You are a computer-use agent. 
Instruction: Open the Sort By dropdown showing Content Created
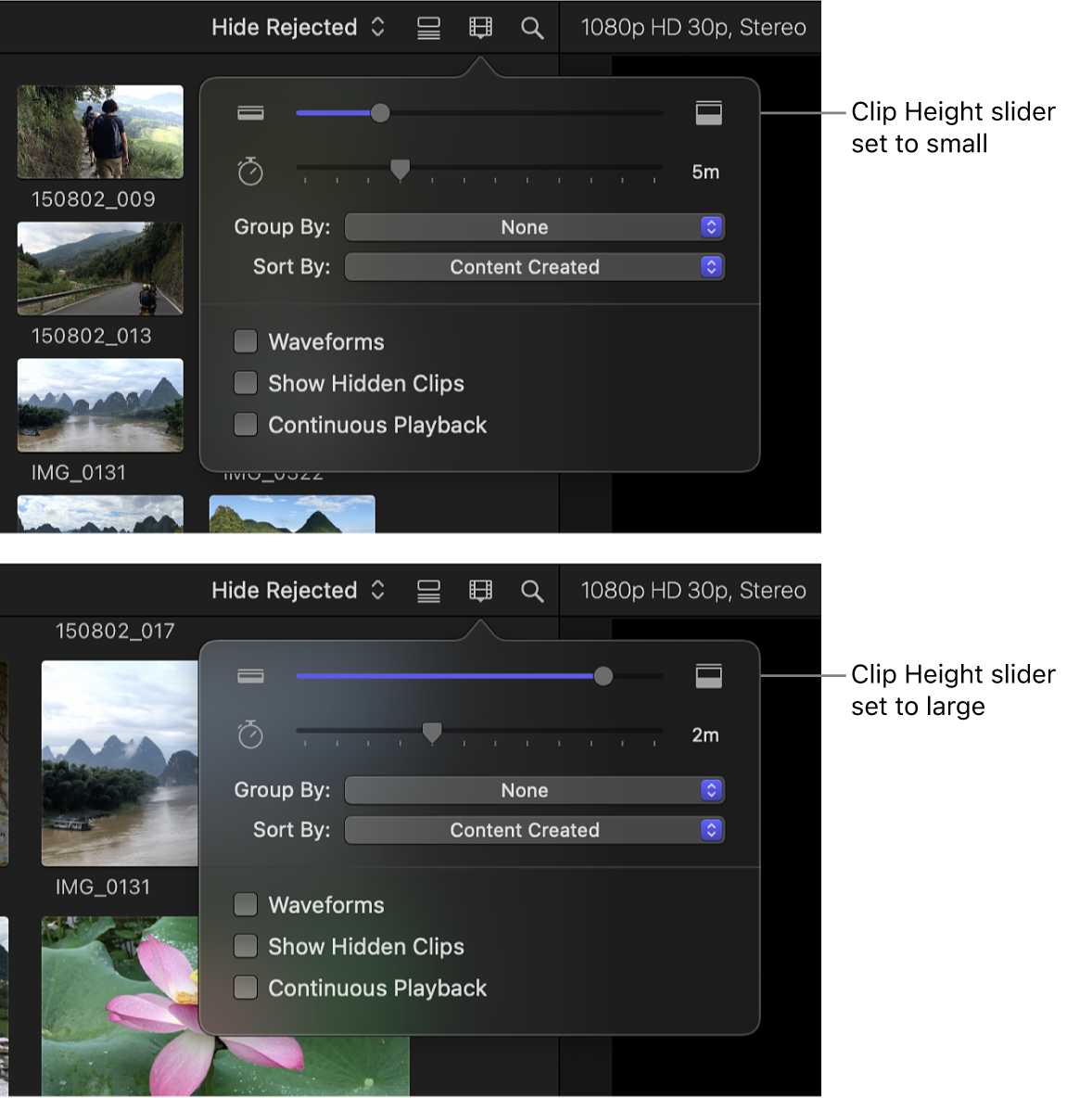coord(534,267)
